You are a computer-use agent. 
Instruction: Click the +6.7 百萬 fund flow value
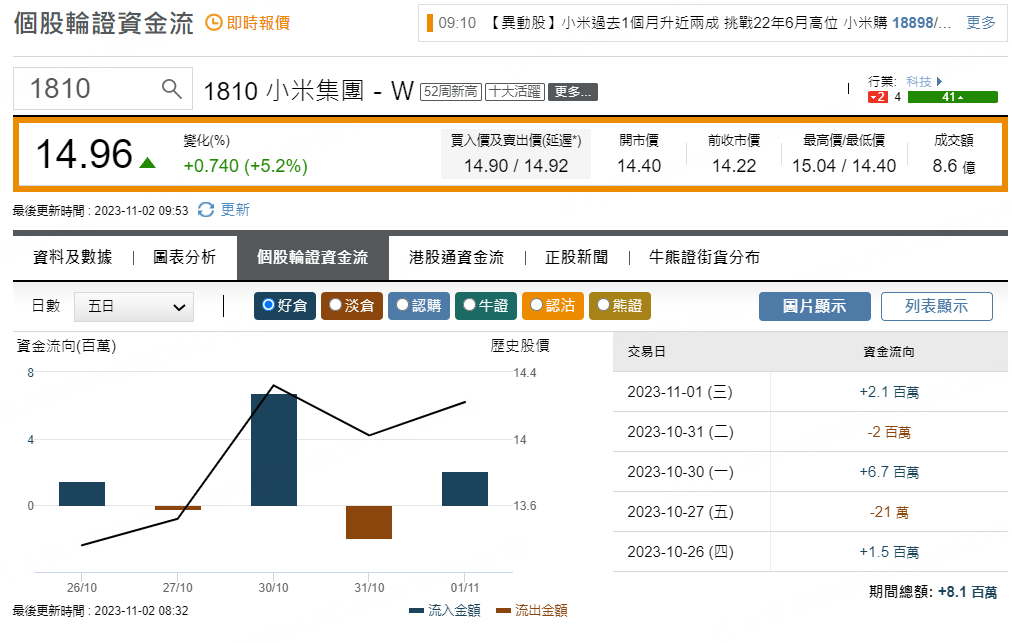tap(889, 472)
